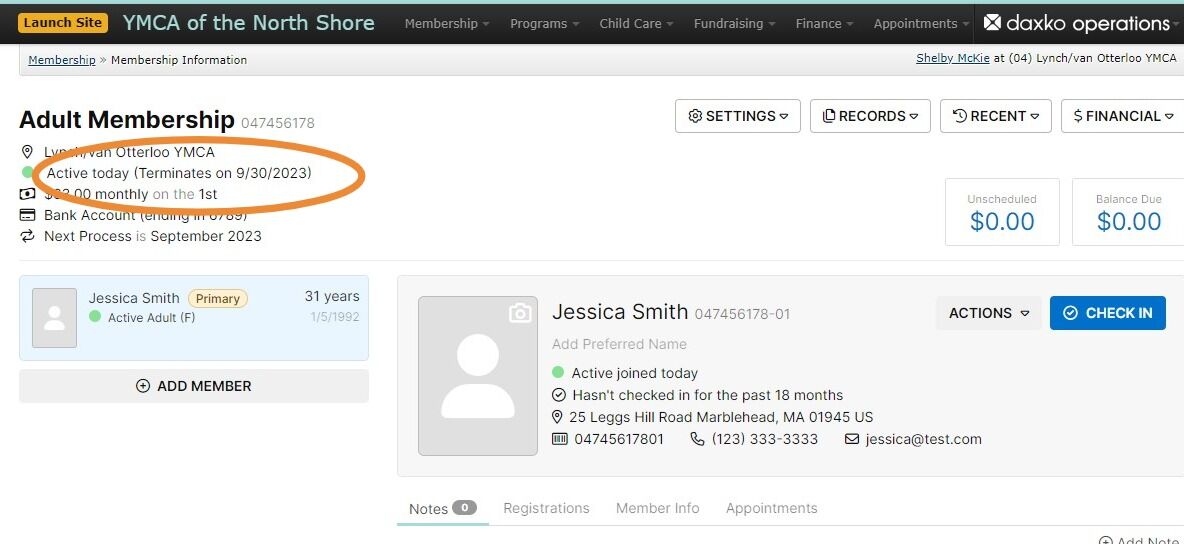Click the membership ID 047456178
The width and height of the screenshot is (1184, 544).
pyautogui.click(x=278, y=123)
